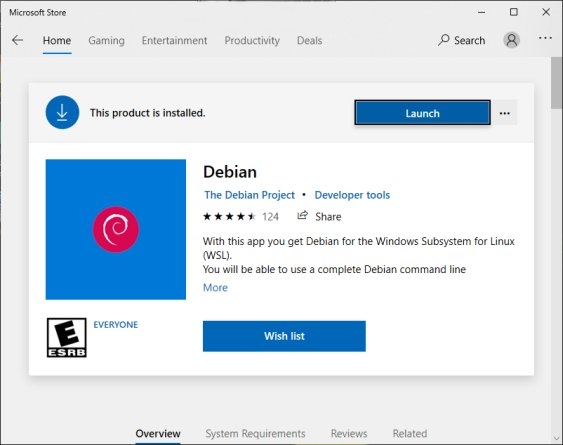Open the Gaming tab
Image resolution: width=563 pixels, height=445 pixels.
click(106, 41)
